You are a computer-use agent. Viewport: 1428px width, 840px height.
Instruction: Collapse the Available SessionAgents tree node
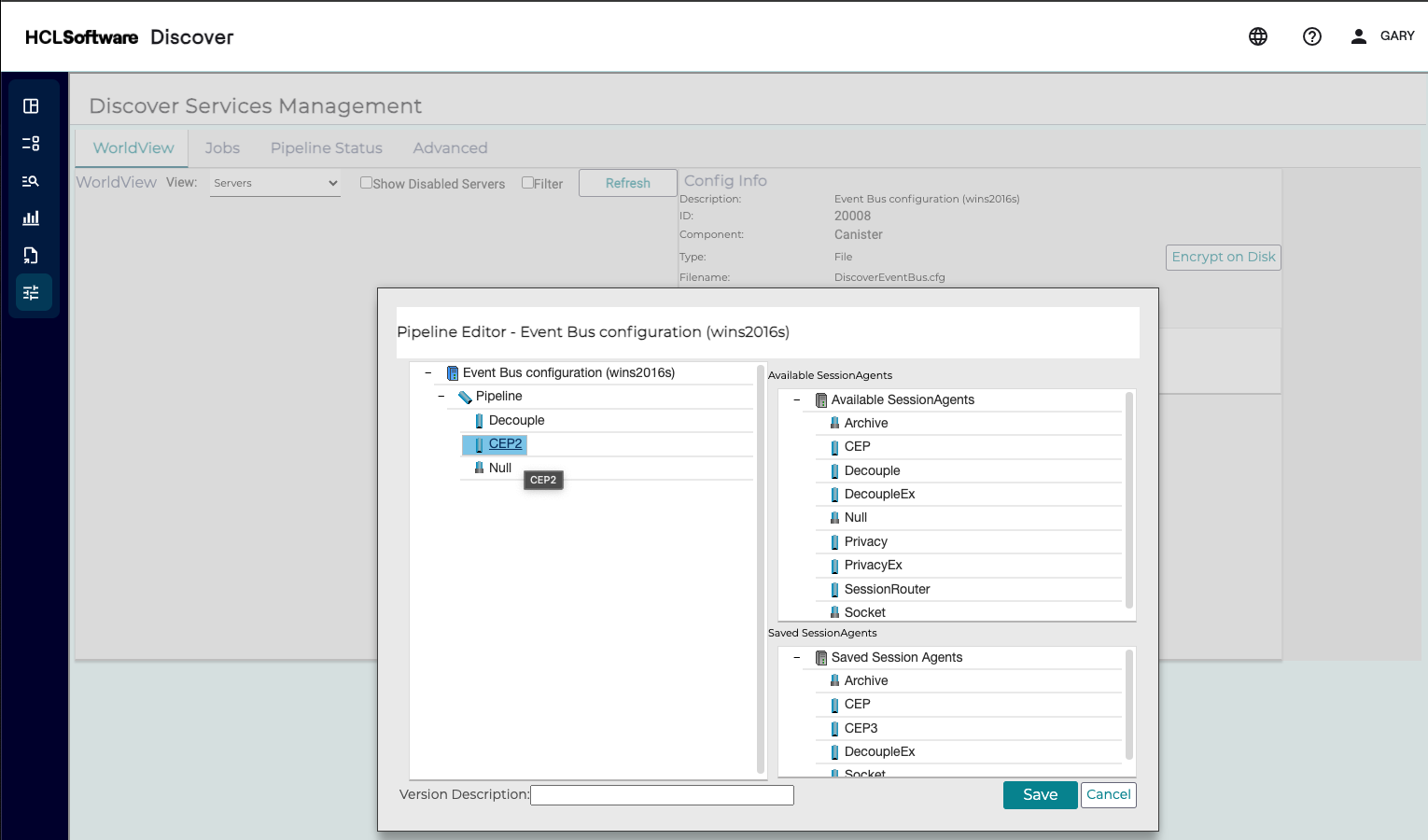(x=797, y=400)
